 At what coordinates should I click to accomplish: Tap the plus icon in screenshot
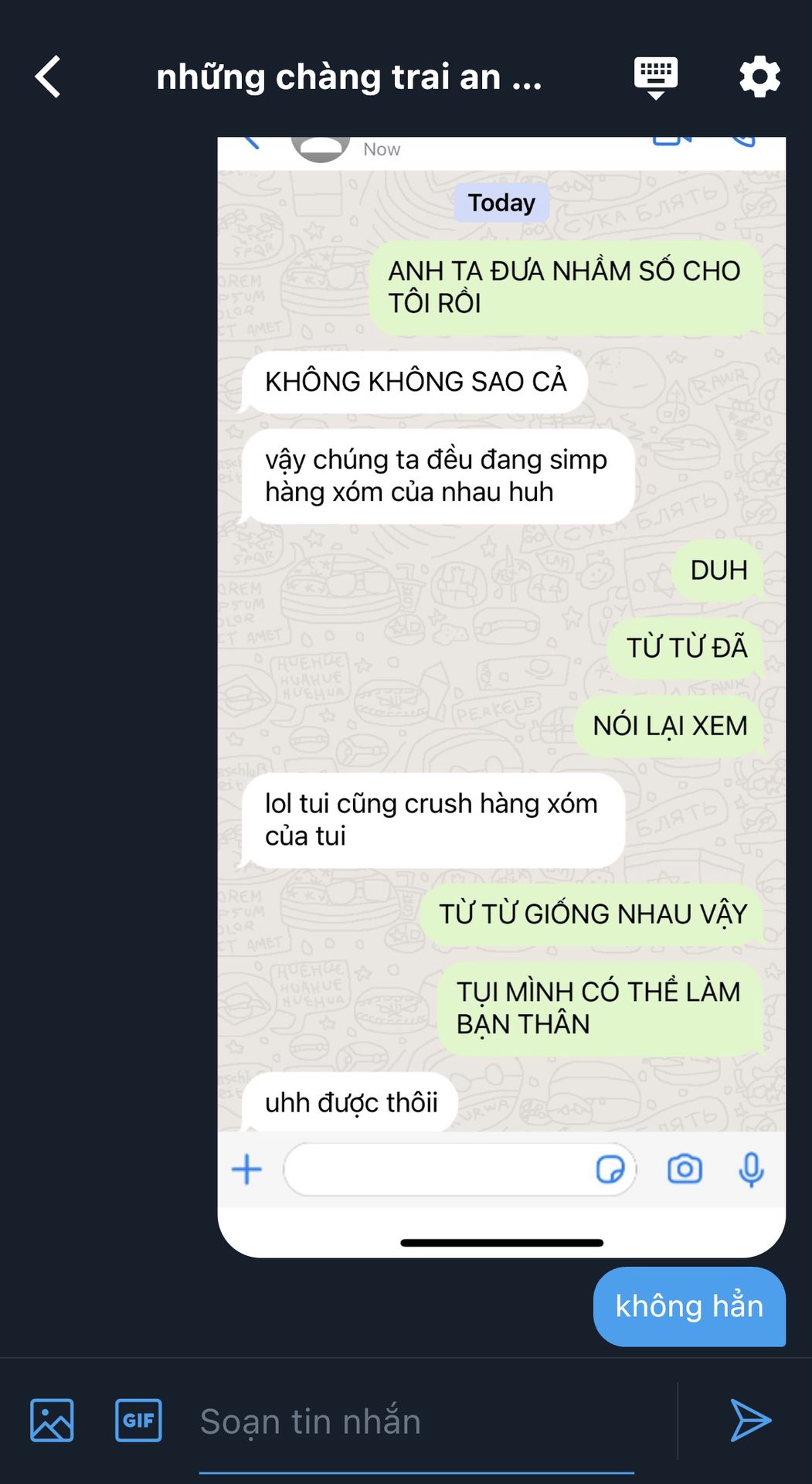pos(247,1169)
